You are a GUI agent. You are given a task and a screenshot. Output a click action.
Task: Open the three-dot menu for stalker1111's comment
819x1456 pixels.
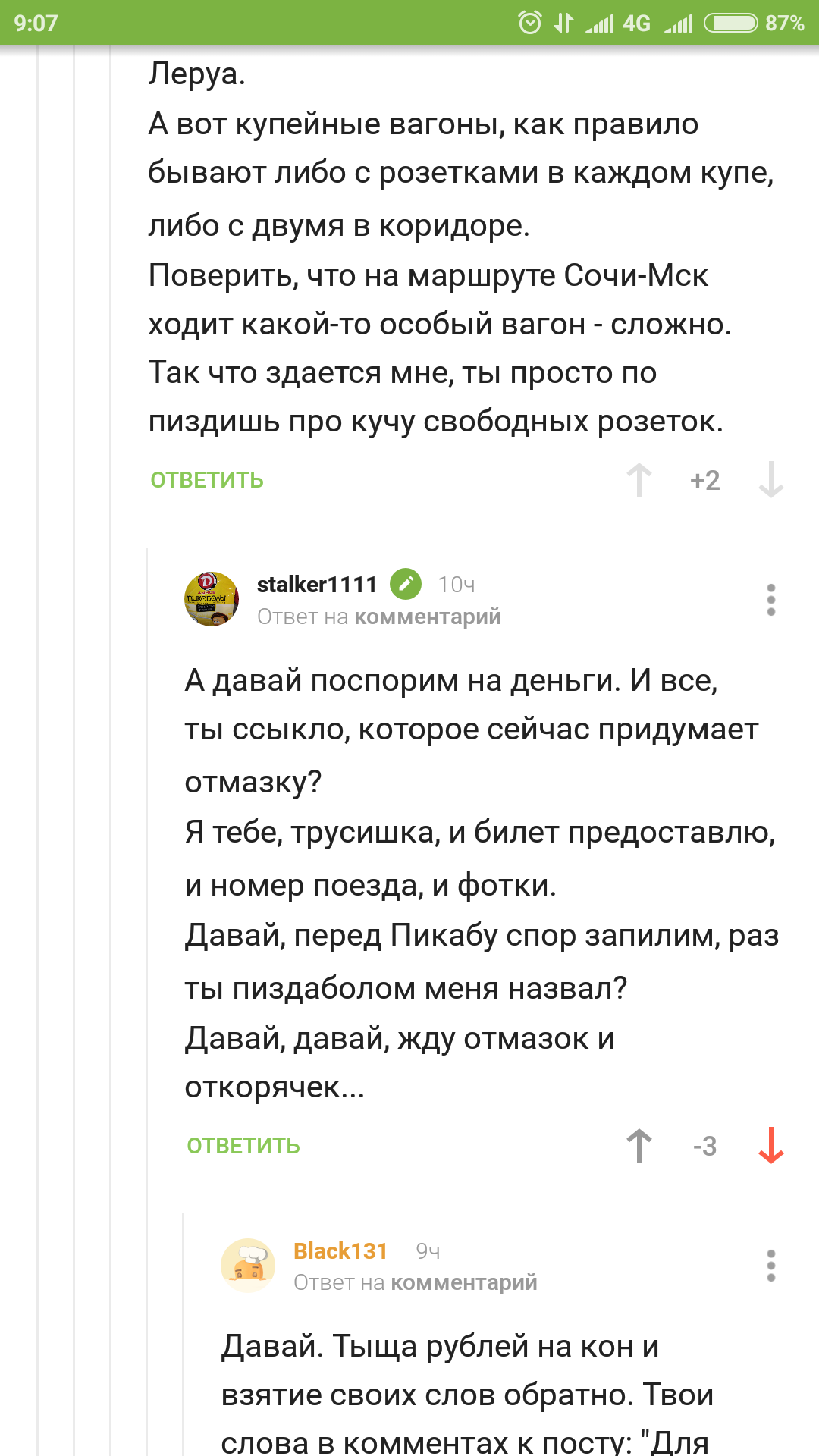click(x=771, y=600)
